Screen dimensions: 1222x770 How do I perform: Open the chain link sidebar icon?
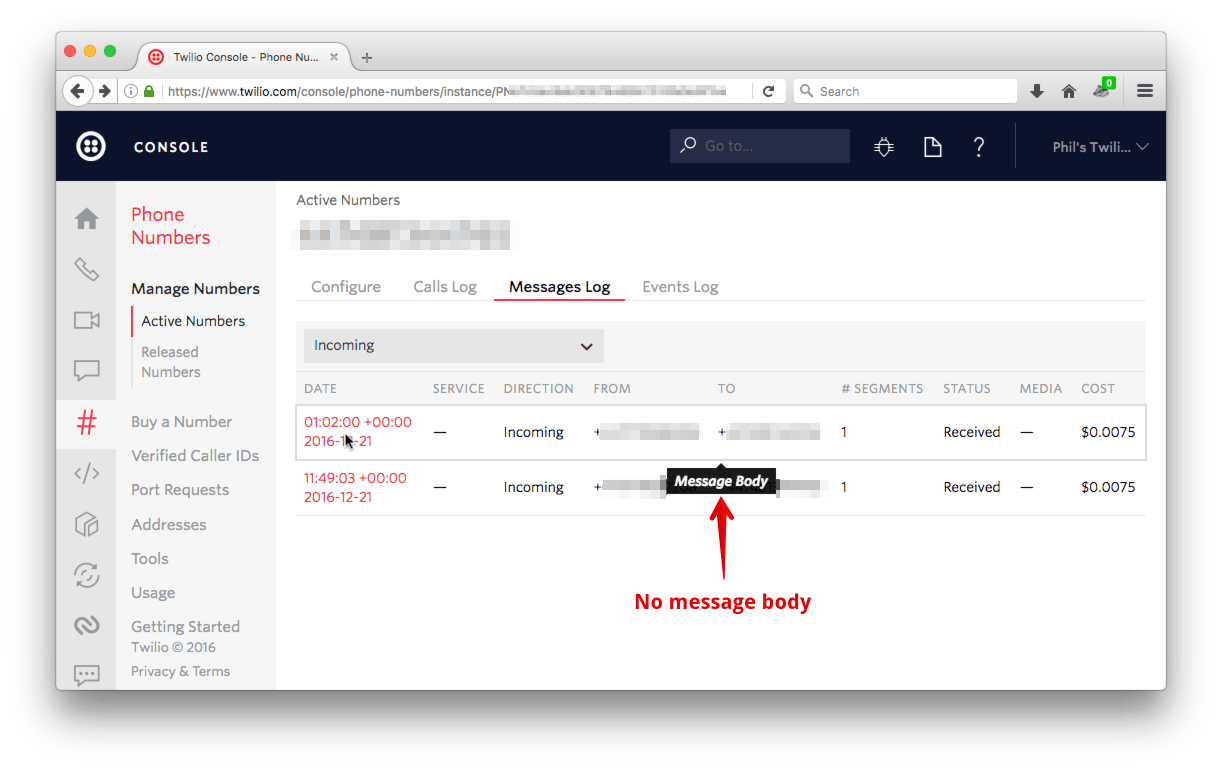(87, 626)
